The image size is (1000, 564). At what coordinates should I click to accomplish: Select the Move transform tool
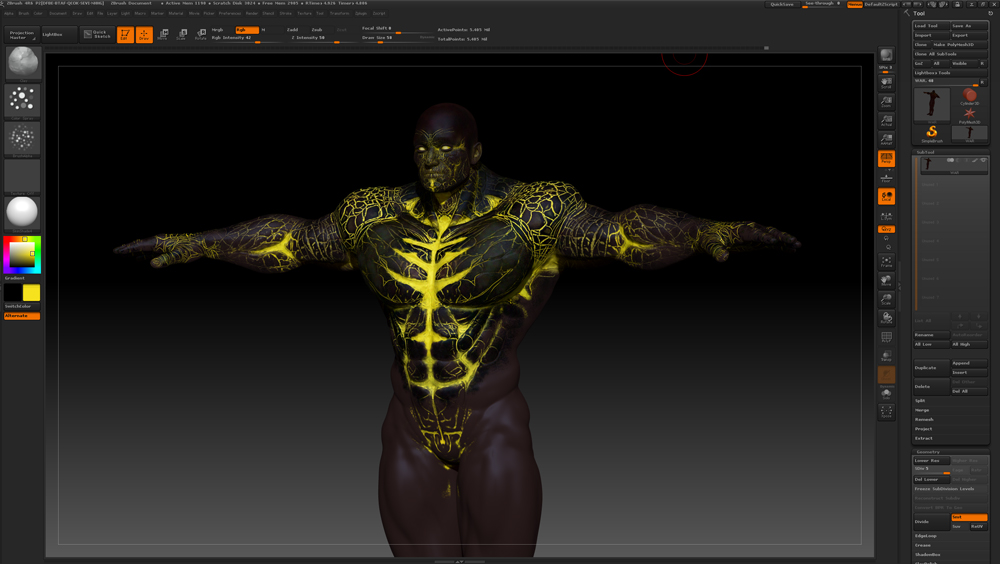(163, 34)
